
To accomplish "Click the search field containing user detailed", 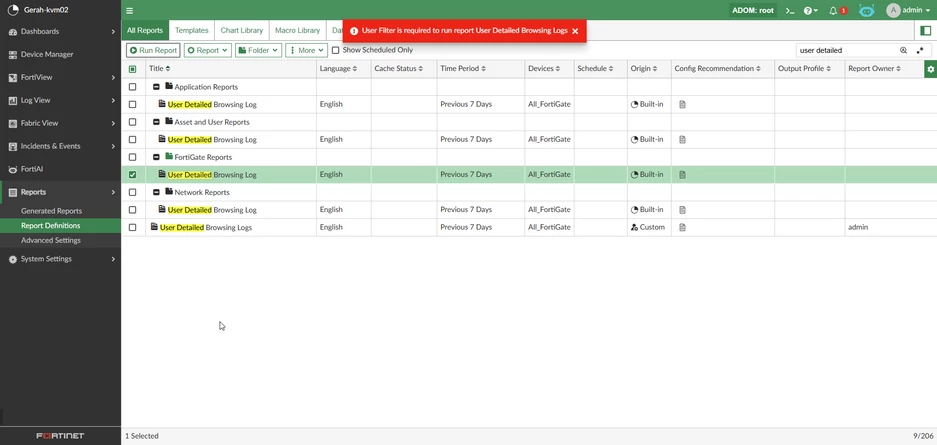I will point(847,51).
